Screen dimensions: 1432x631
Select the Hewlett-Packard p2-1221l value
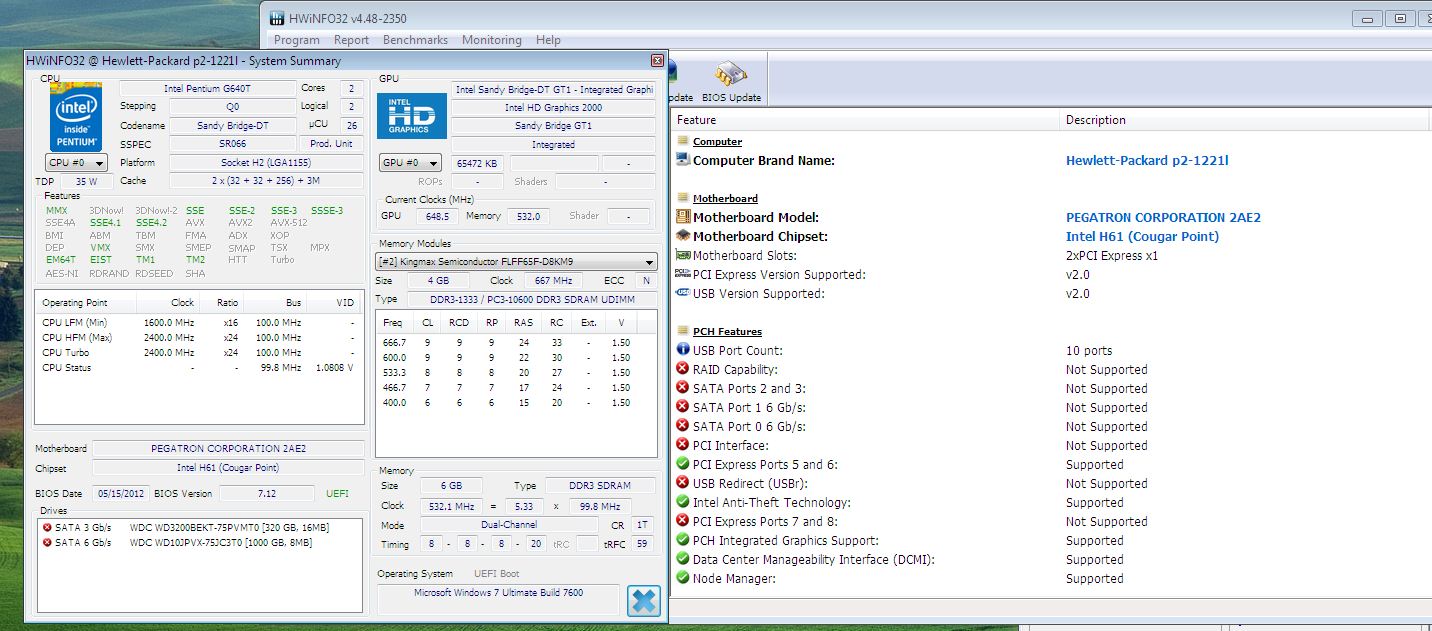click(x=1147, y=160)
